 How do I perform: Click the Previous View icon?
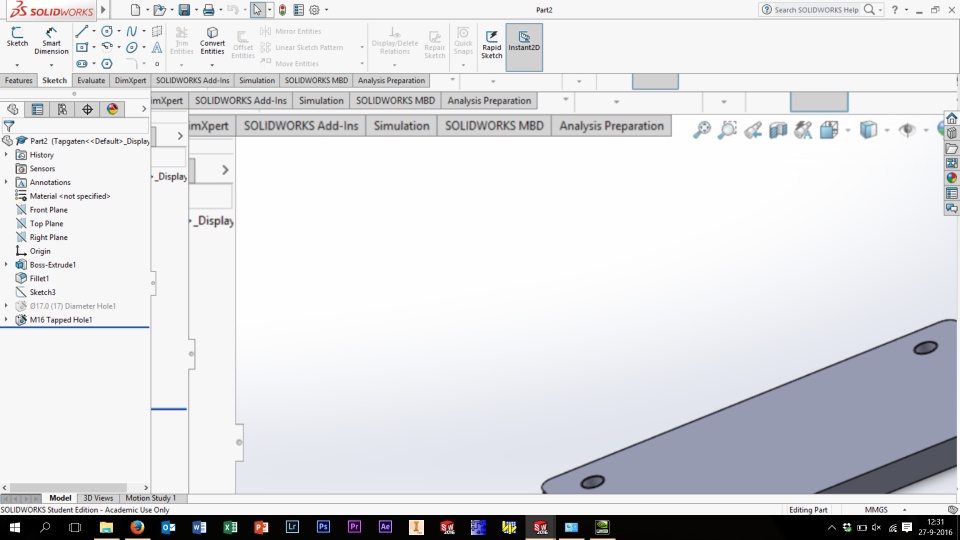(753, 130)
